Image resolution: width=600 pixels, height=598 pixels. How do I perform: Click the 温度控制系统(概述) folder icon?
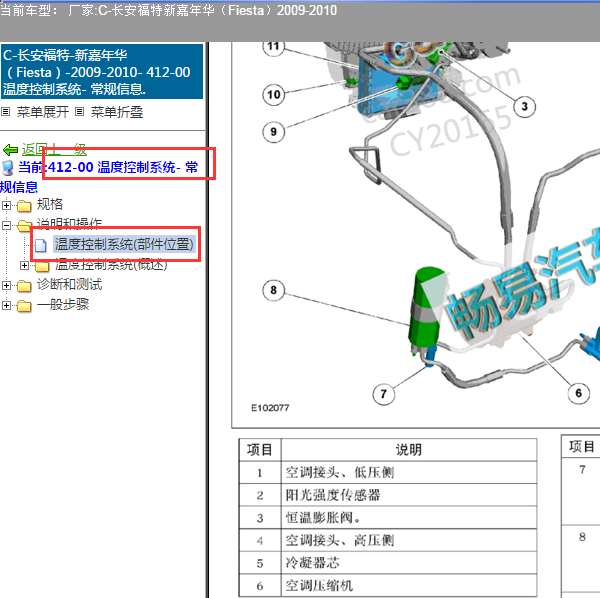42,266
